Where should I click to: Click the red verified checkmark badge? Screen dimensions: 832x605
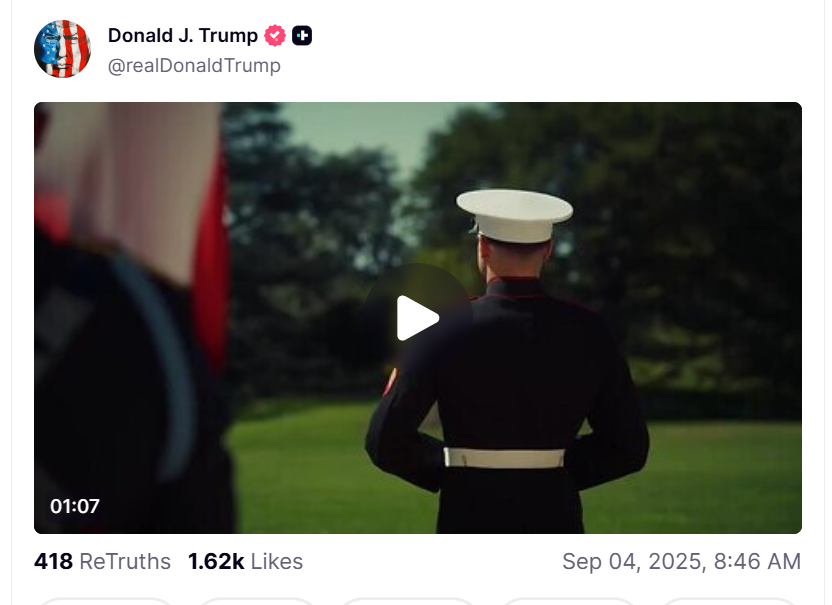coord(275,36)
